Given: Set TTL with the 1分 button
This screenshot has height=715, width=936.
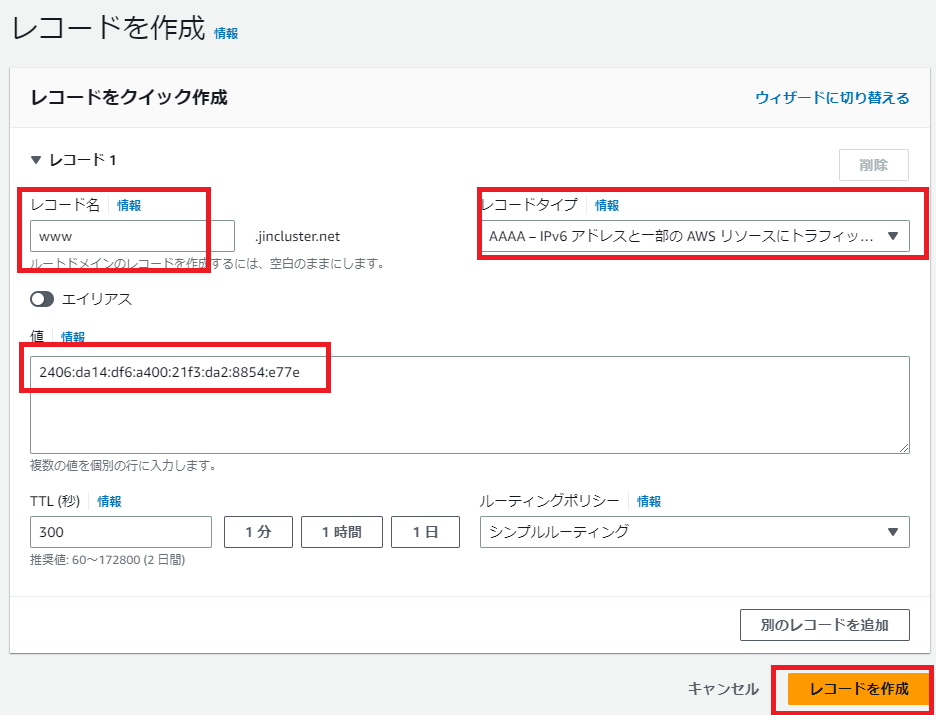Looking at the screenshot, I should [257, 532].
